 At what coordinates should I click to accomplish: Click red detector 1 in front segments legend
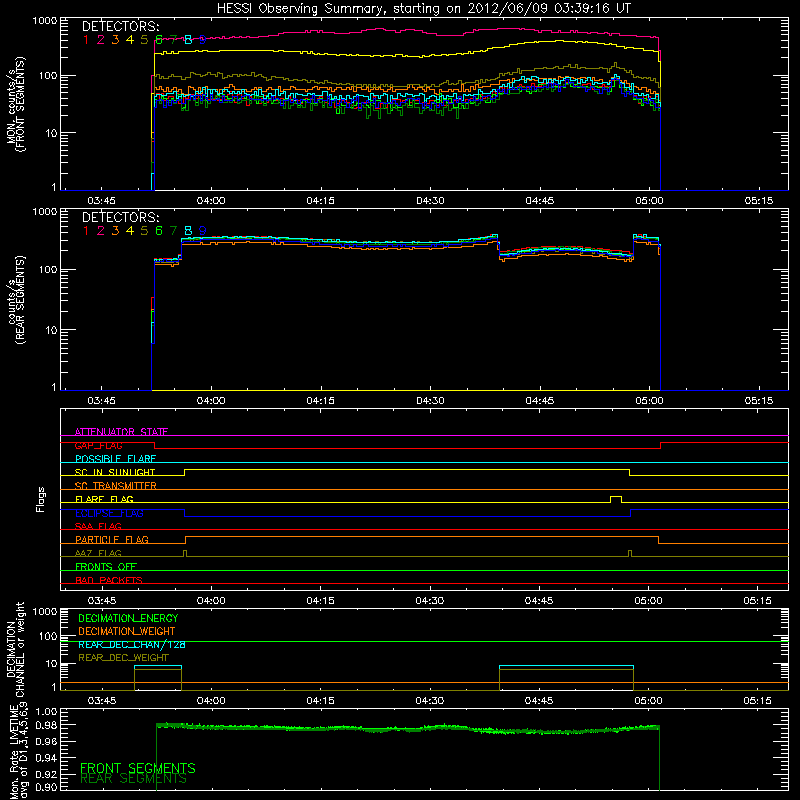tap(86, 40)
